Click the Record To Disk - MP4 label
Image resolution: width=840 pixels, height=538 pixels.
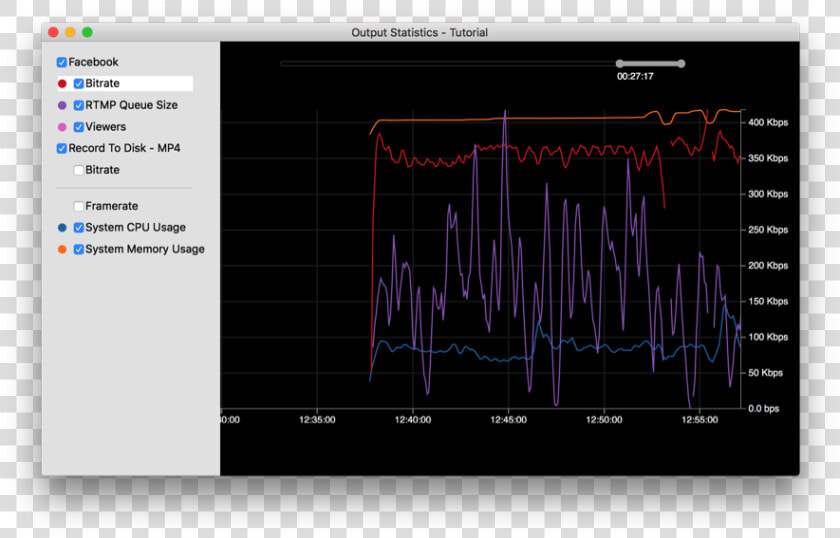click(x=124, y=148)
